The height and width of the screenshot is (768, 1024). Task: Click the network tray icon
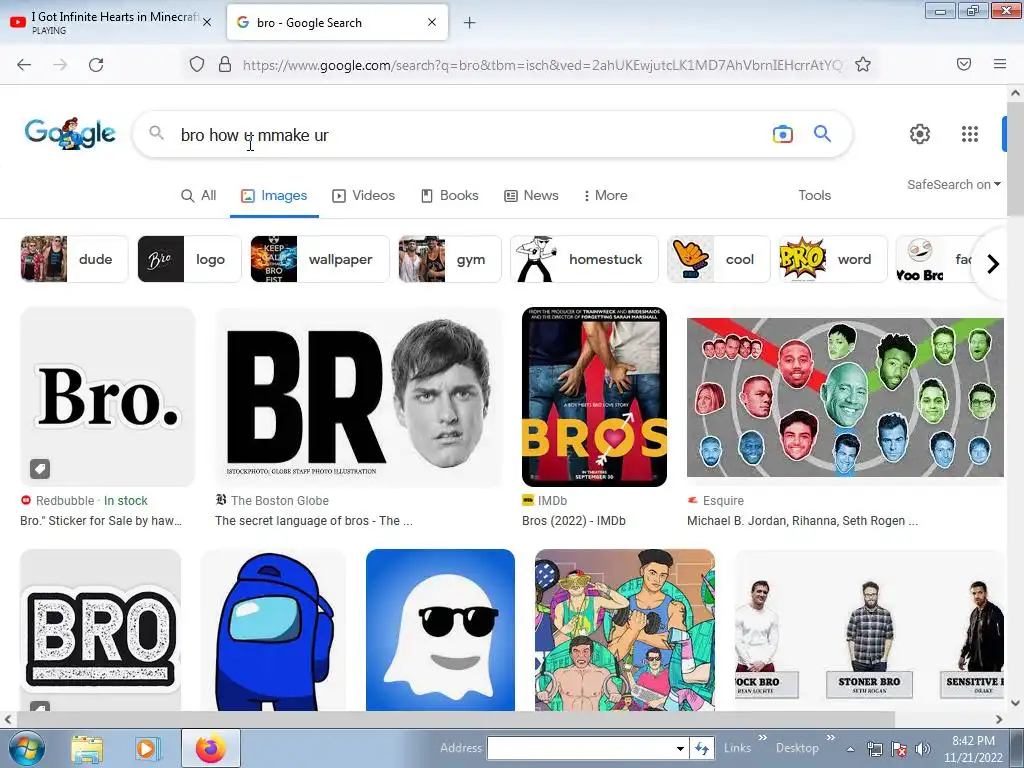[874, 749]
